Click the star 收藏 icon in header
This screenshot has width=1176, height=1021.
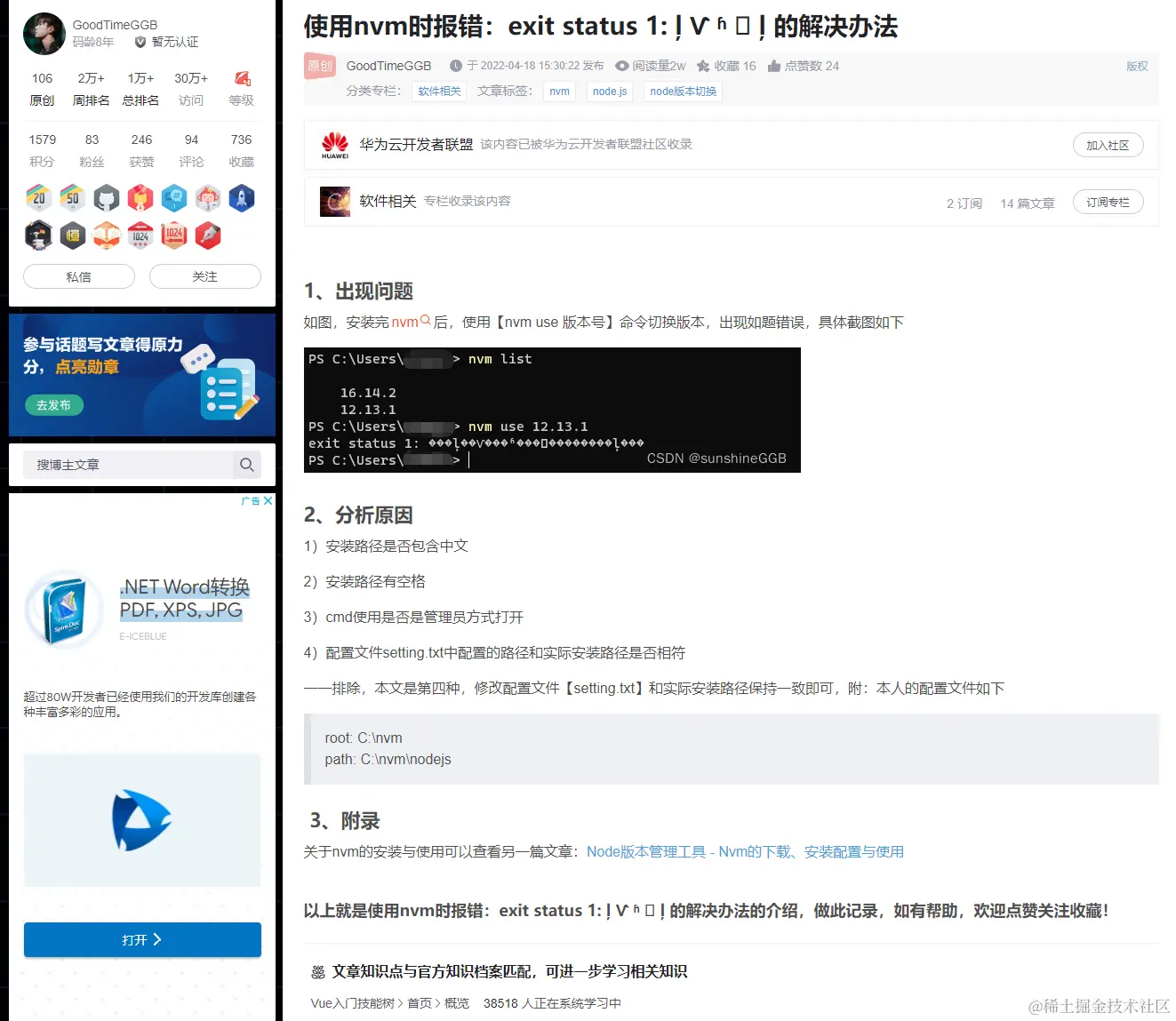(x=703, y=66)
